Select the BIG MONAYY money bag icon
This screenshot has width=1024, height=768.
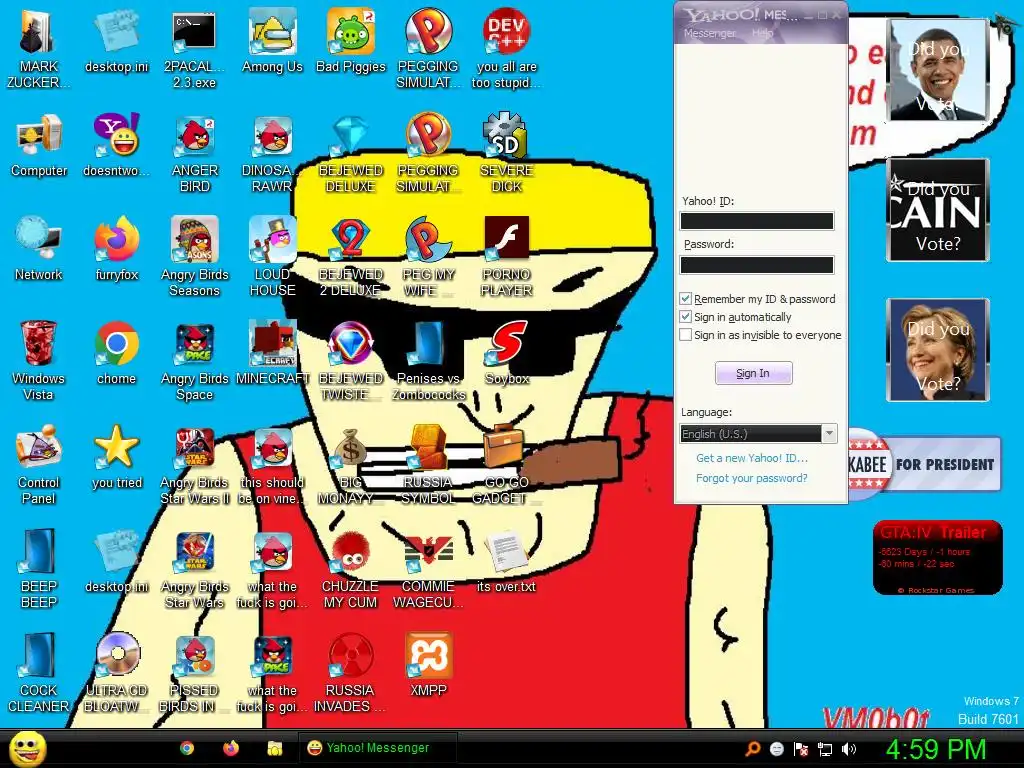[x=351, y=464]
